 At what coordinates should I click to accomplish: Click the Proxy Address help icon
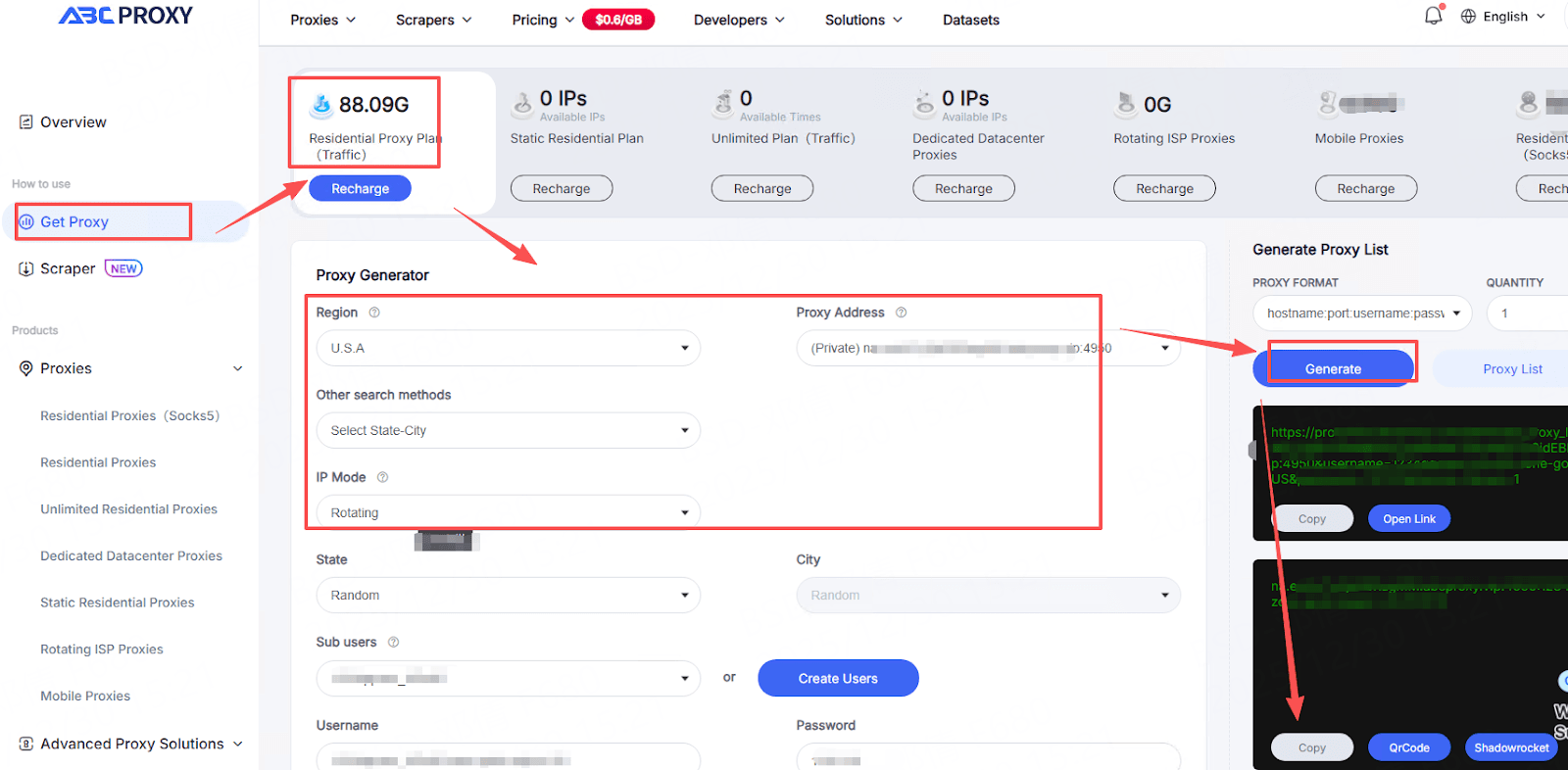902,313
